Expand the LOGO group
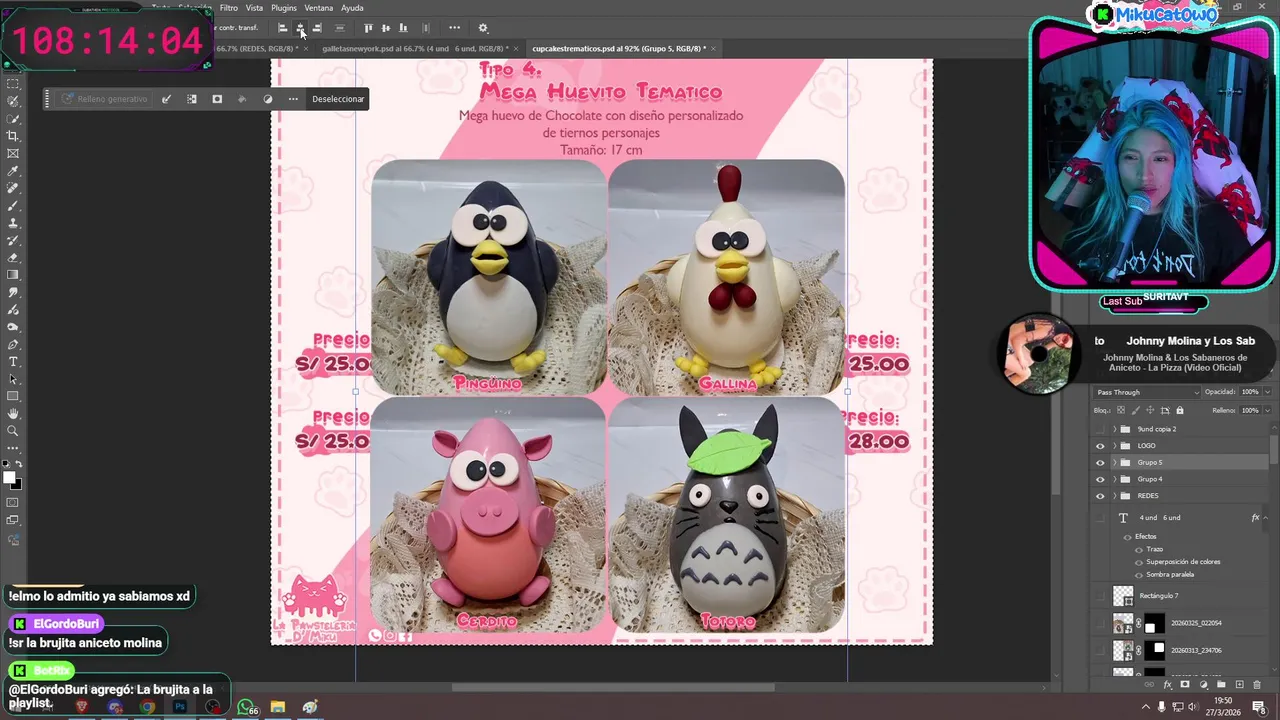 tap(1114, 446)
